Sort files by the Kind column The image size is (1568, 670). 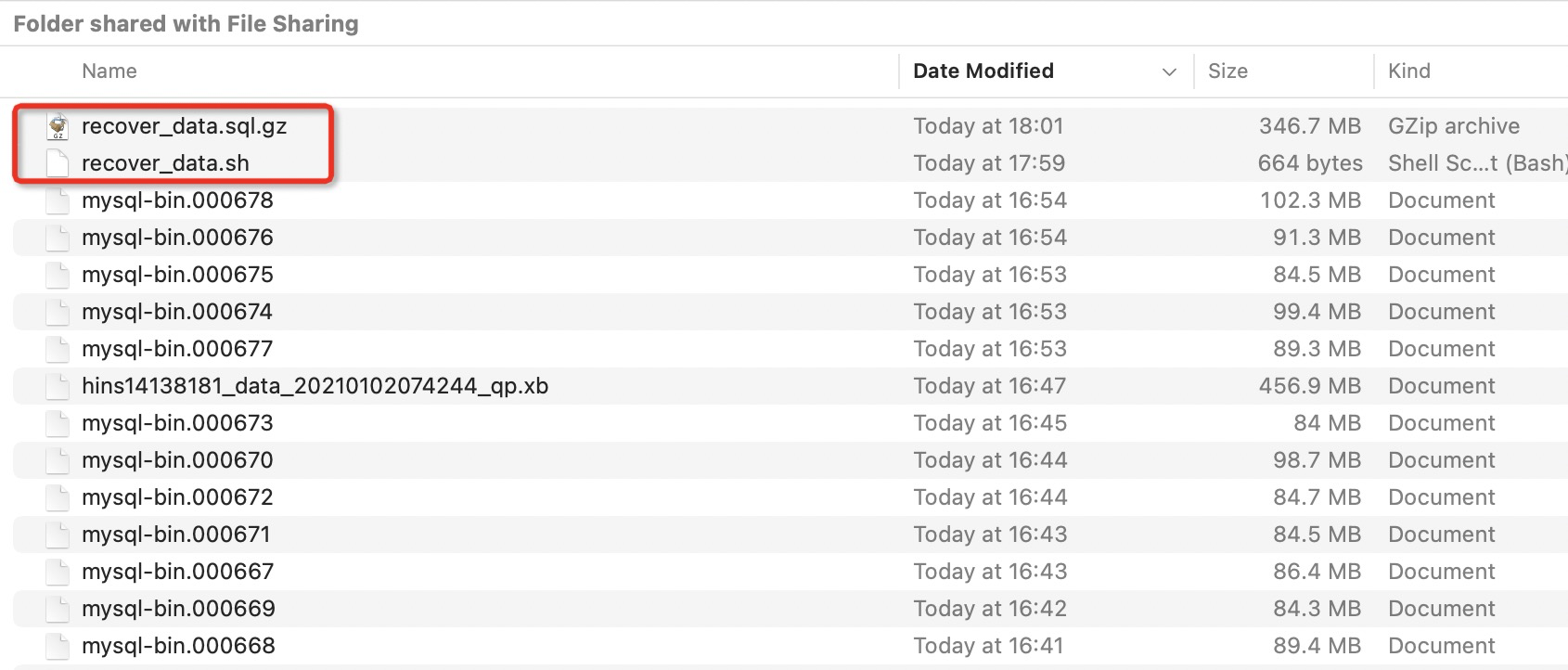(x=1409, y=71)
